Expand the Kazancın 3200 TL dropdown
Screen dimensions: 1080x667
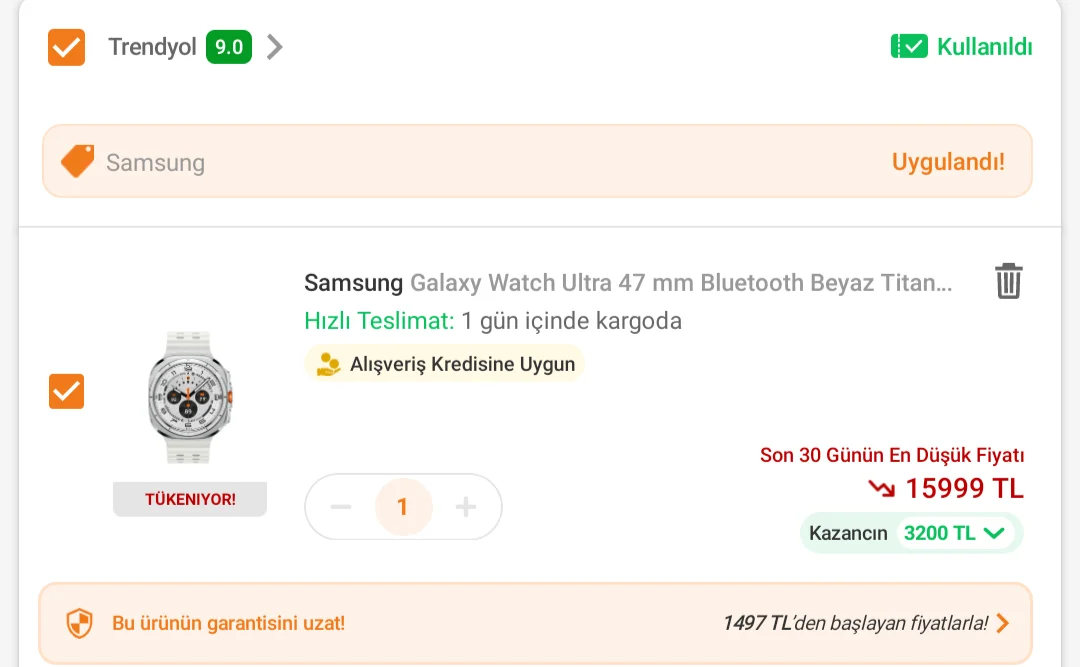994,533
